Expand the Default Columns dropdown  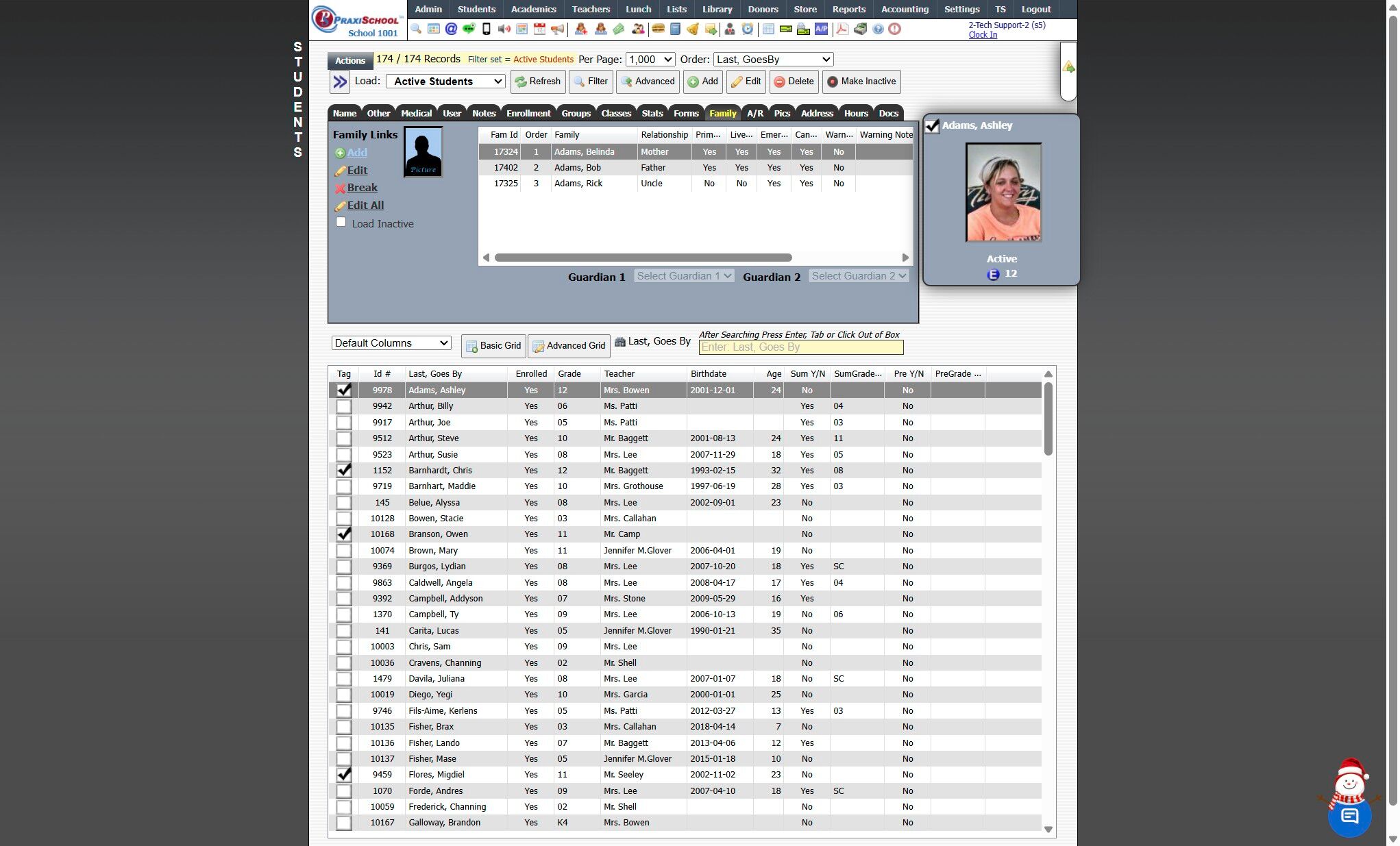click(x=391, y=343)
